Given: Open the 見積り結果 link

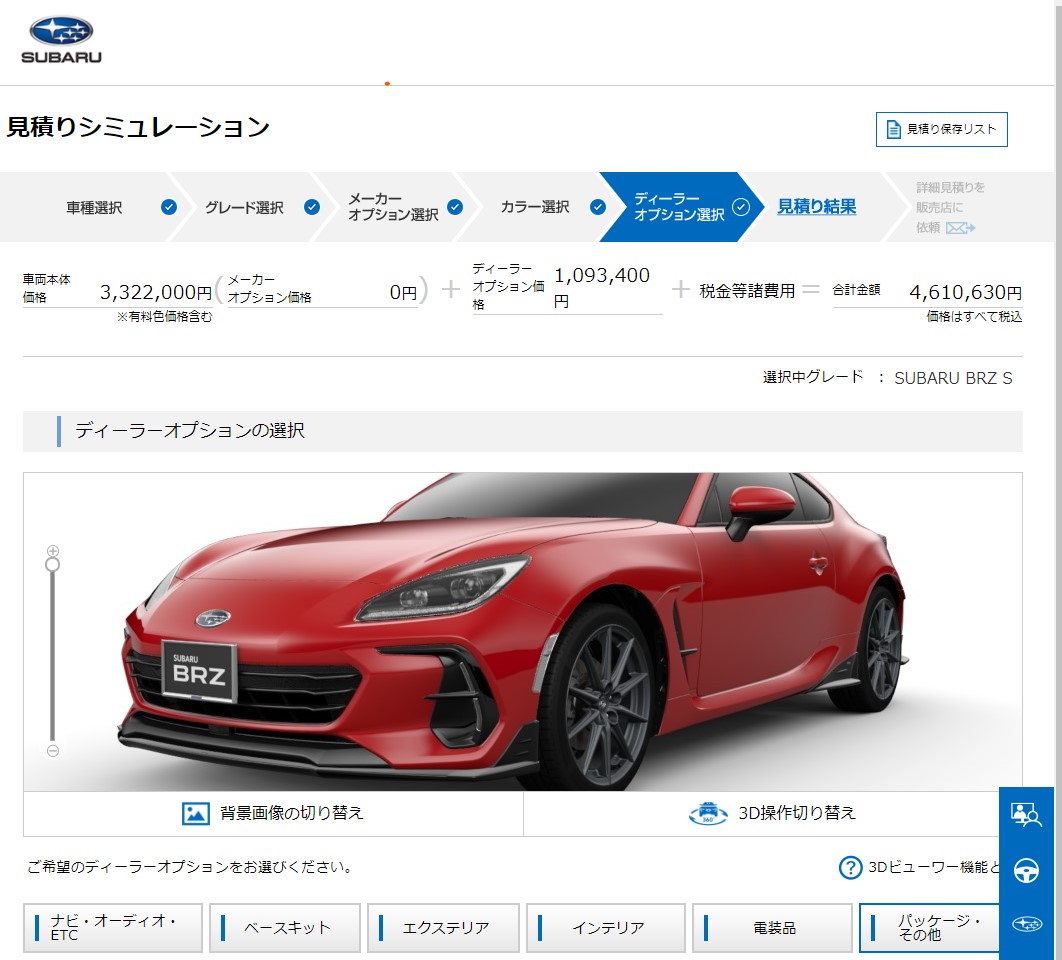Looking at the screenshot, I should [816, 206].
